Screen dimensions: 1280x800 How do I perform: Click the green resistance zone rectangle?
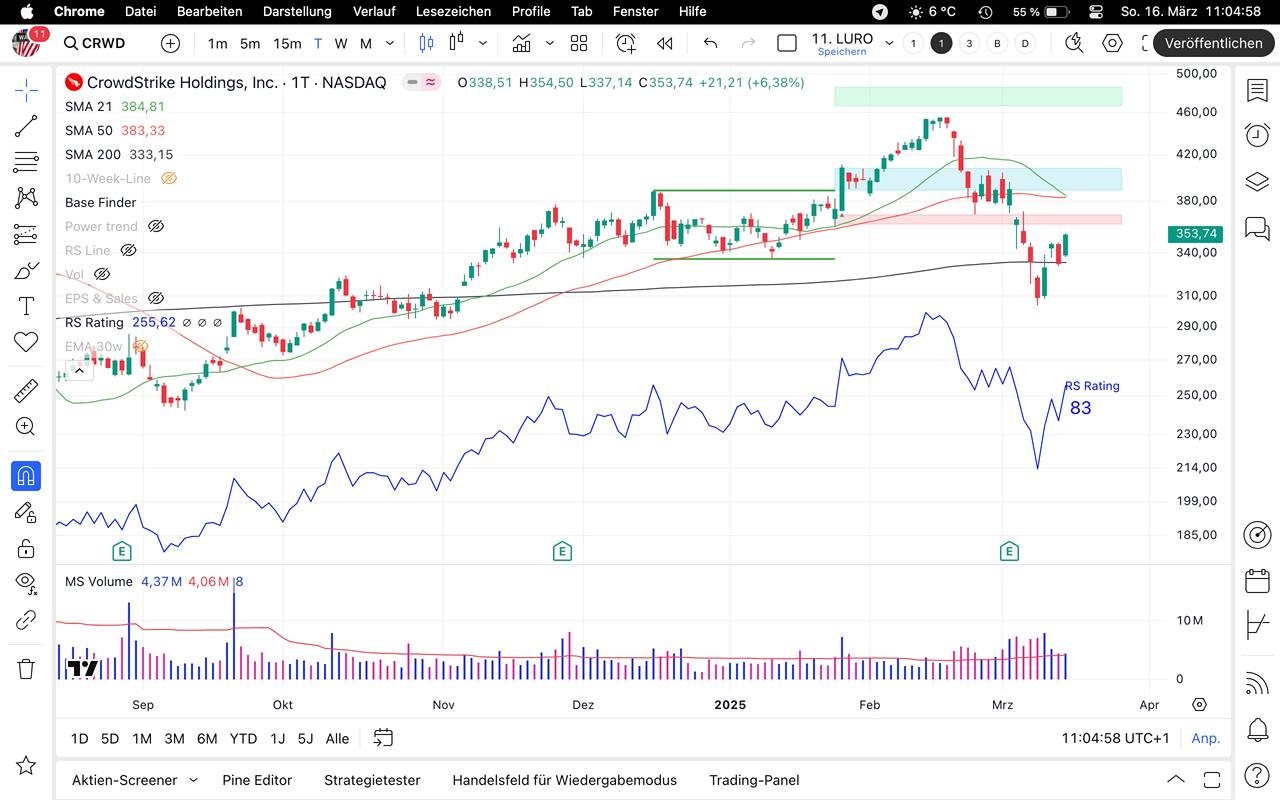(x=977, y=96)
